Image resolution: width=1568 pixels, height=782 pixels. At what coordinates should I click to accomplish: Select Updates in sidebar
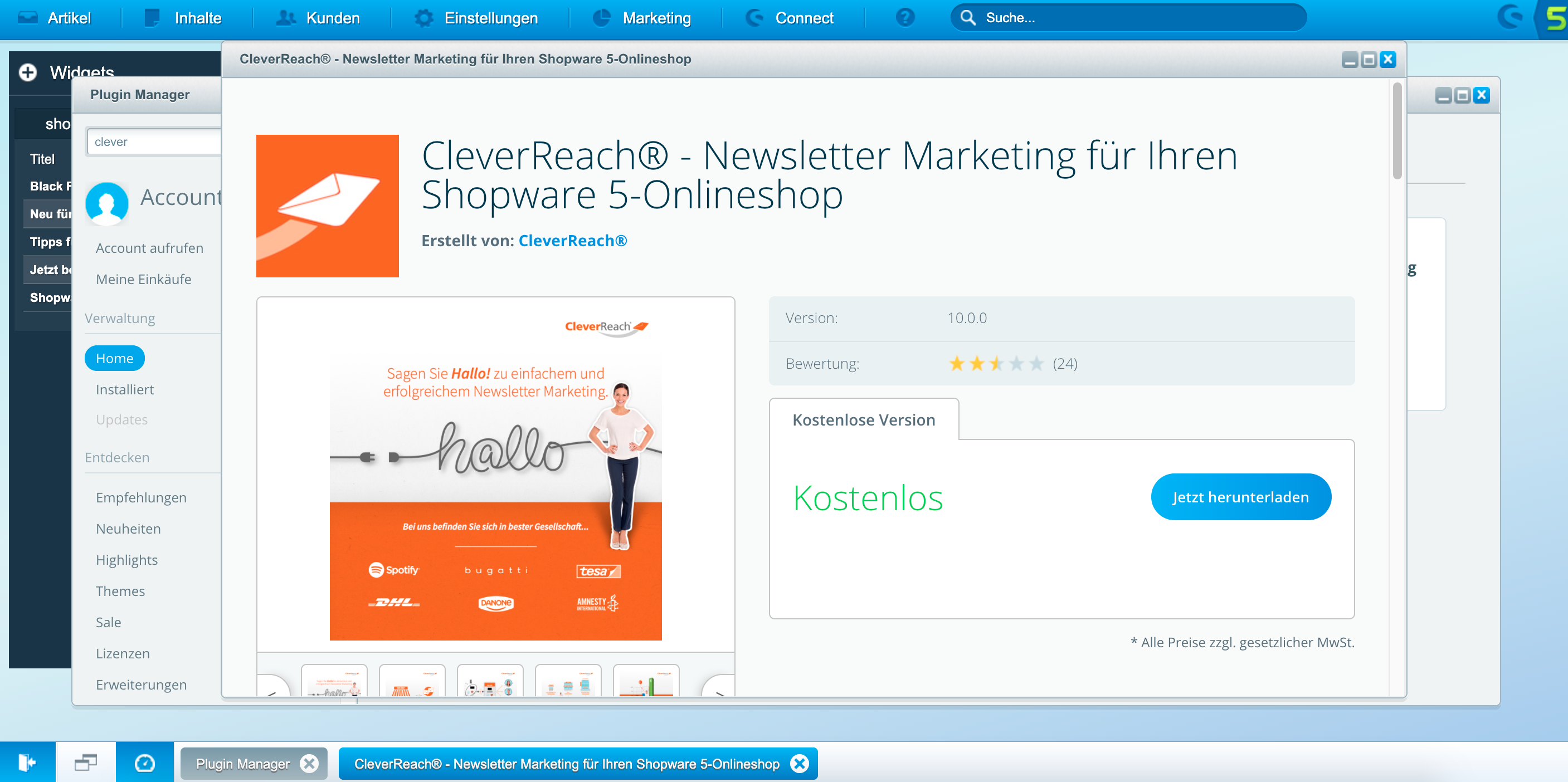point(121,420)
